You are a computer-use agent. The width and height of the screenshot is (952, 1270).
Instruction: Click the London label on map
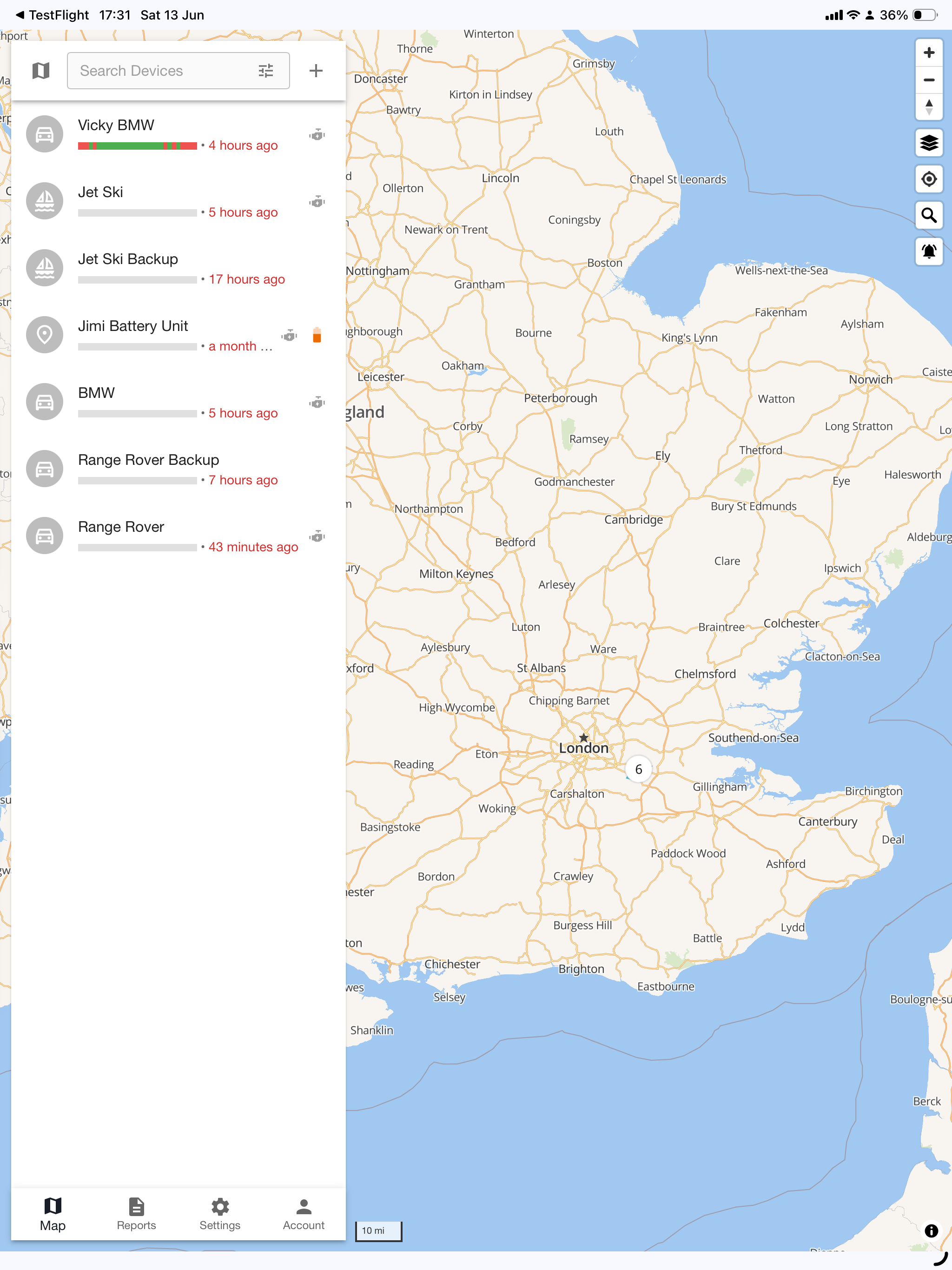pyautogui.click(x=583, y=748)
